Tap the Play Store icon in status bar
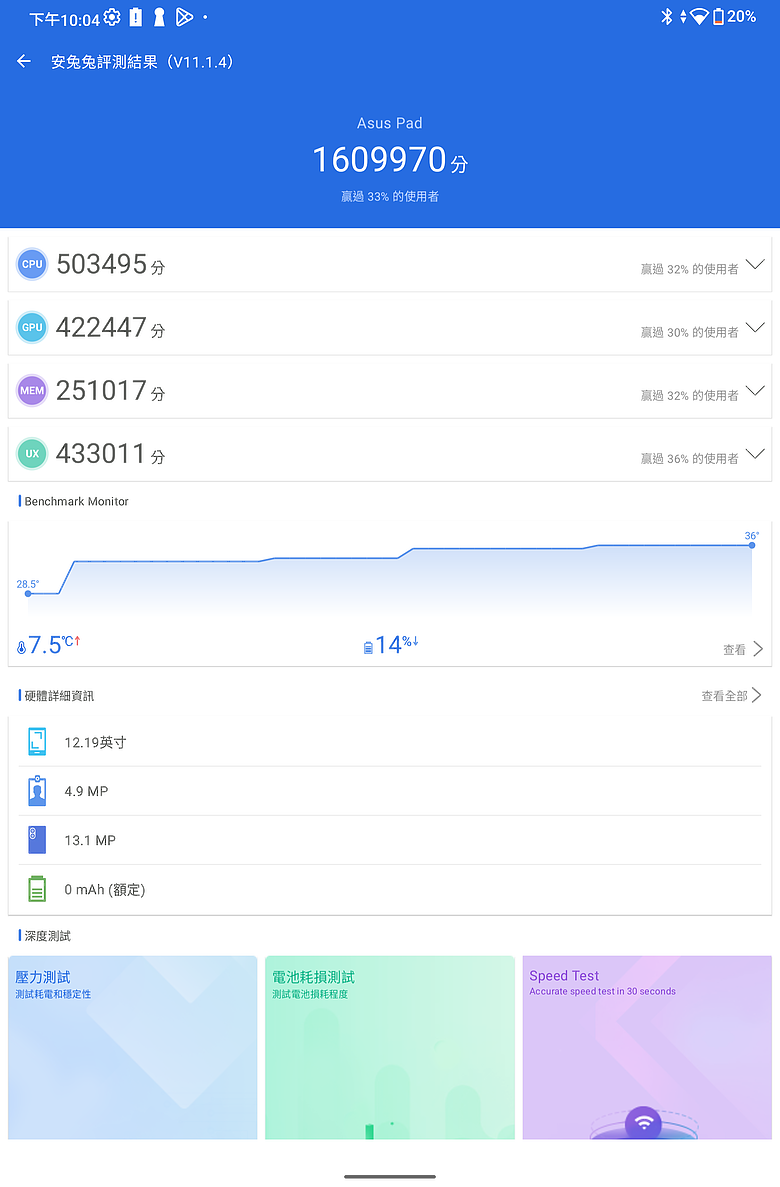 tap(184, 17)
